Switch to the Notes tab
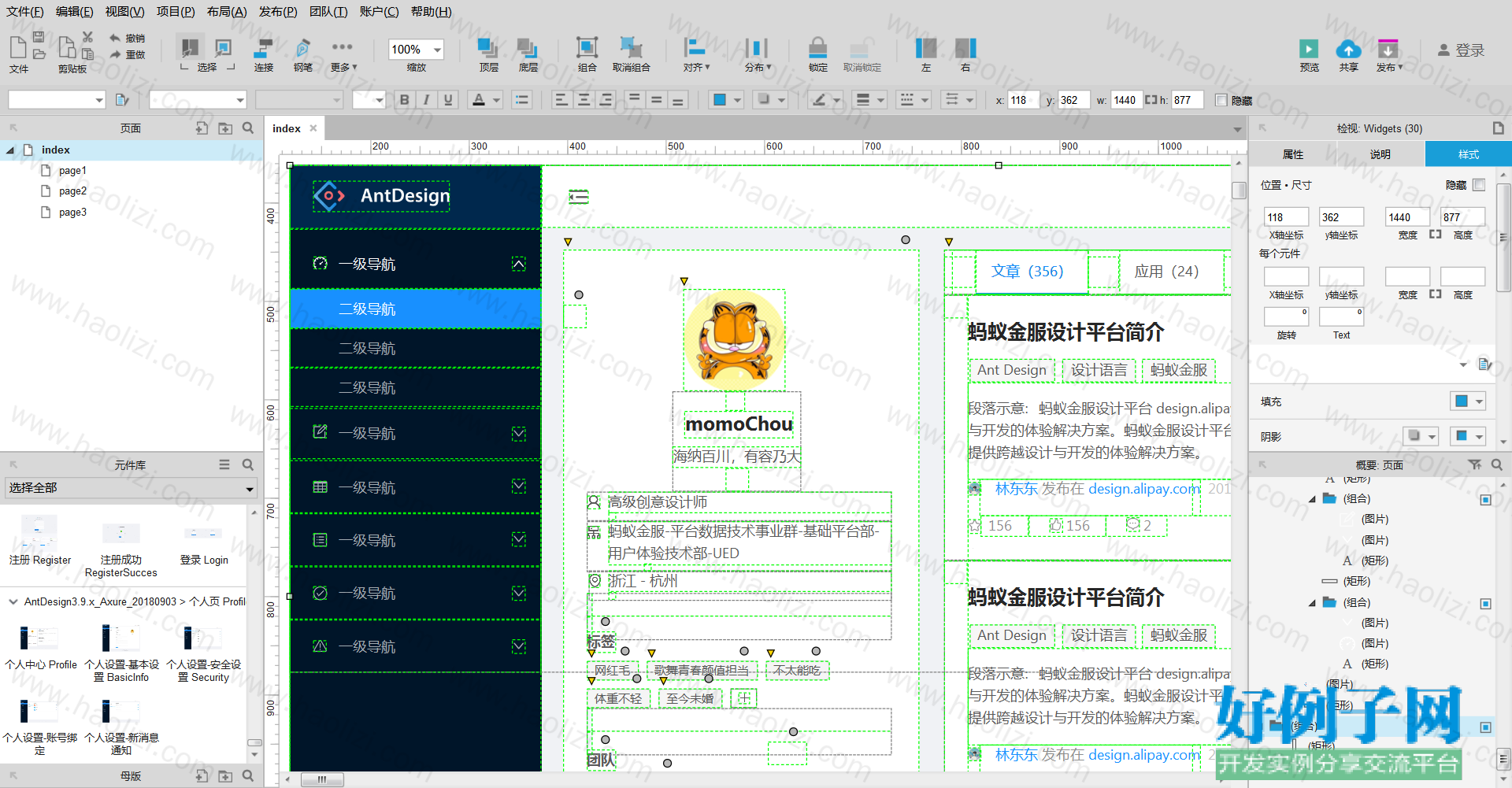 pyautogui.click(x=1380, y=154)
